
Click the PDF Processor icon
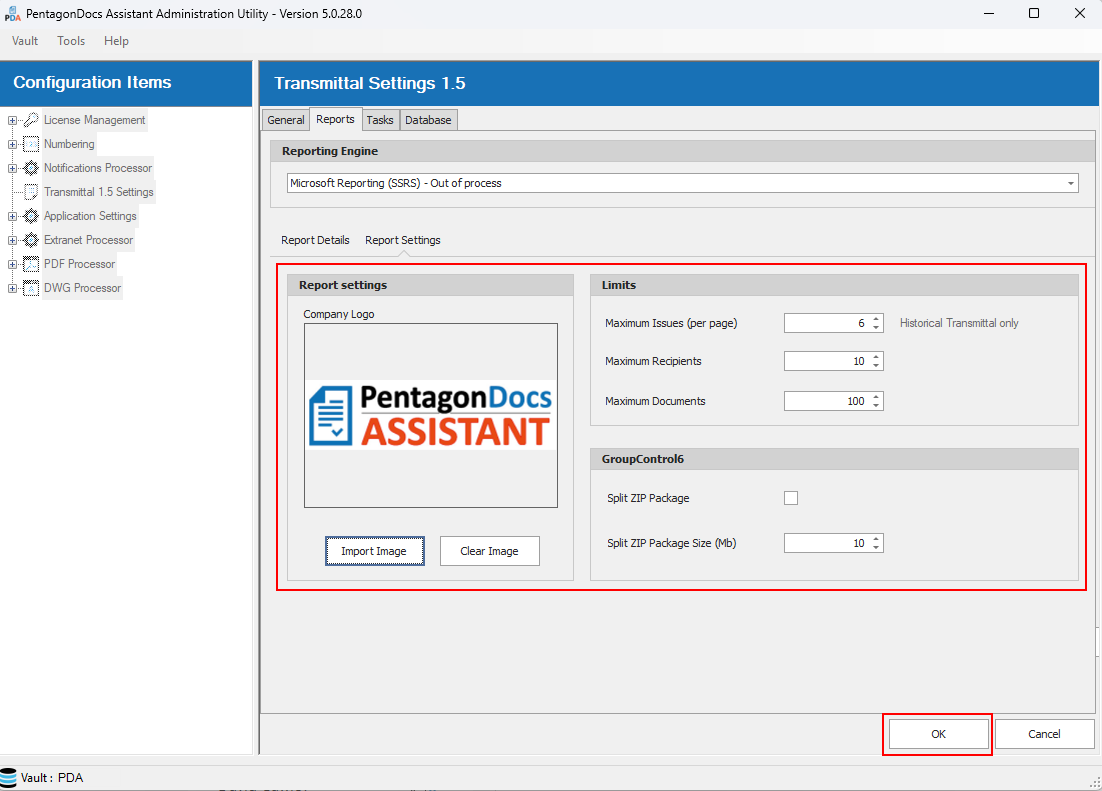coord(31,264)
